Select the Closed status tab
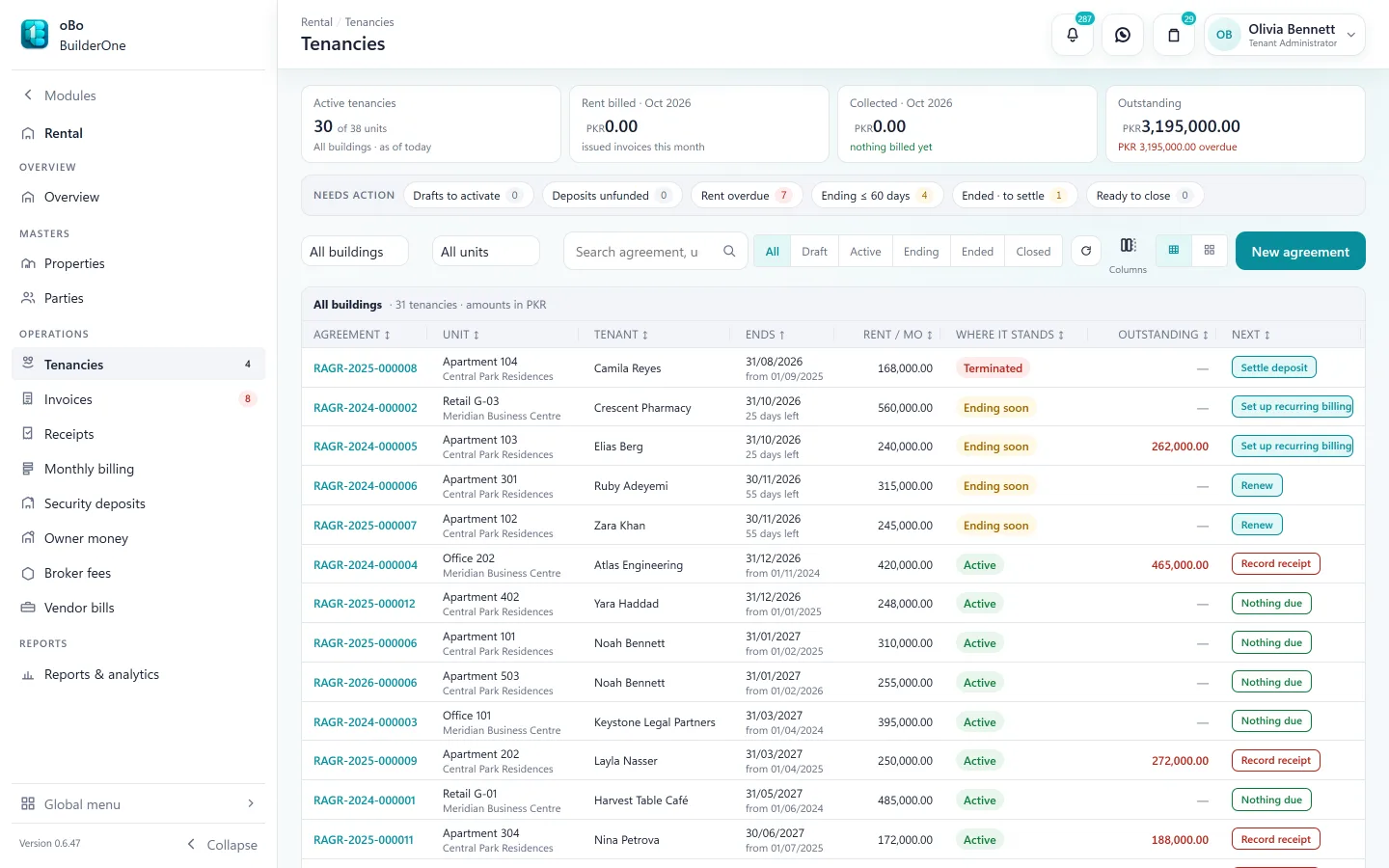This screenshot has width=1389, height=868. (1033, 252)
